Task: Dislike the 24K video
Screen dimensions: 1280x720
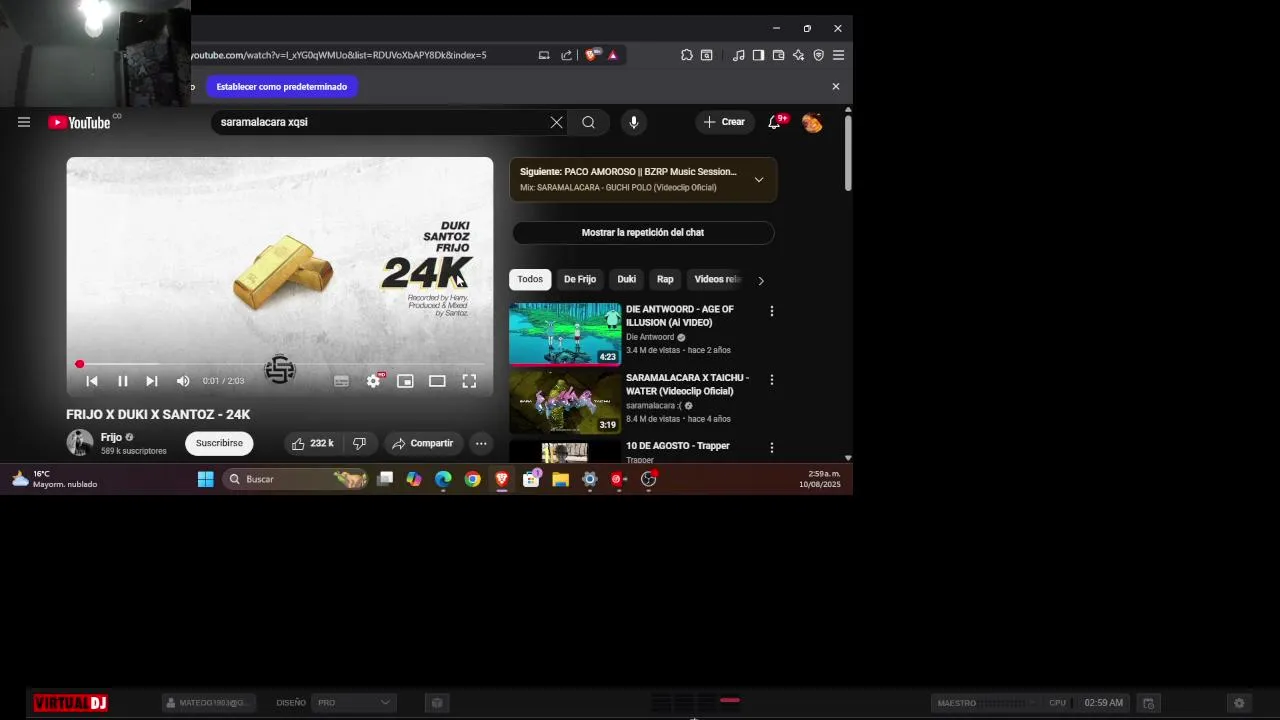Action: [x=359, y=443]
